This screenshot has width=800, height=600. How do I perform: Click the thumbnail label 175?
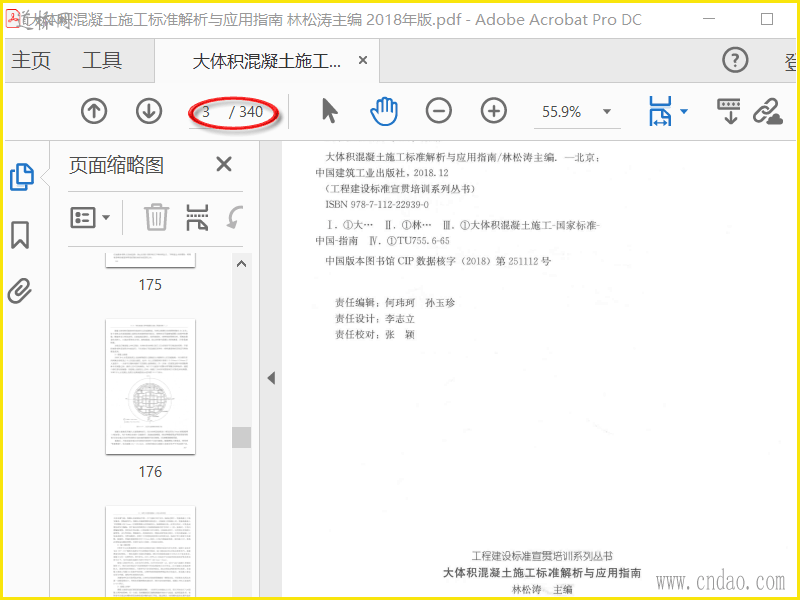pos(150,285)
